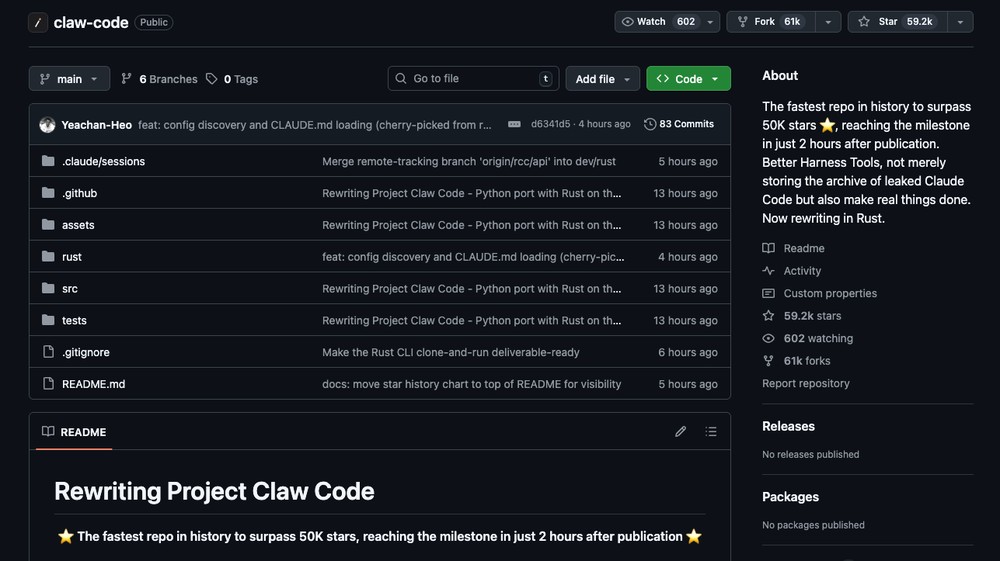Click the file icon for .gitignore
This screenshot has width=1000, height=561.
coord(48,352)
